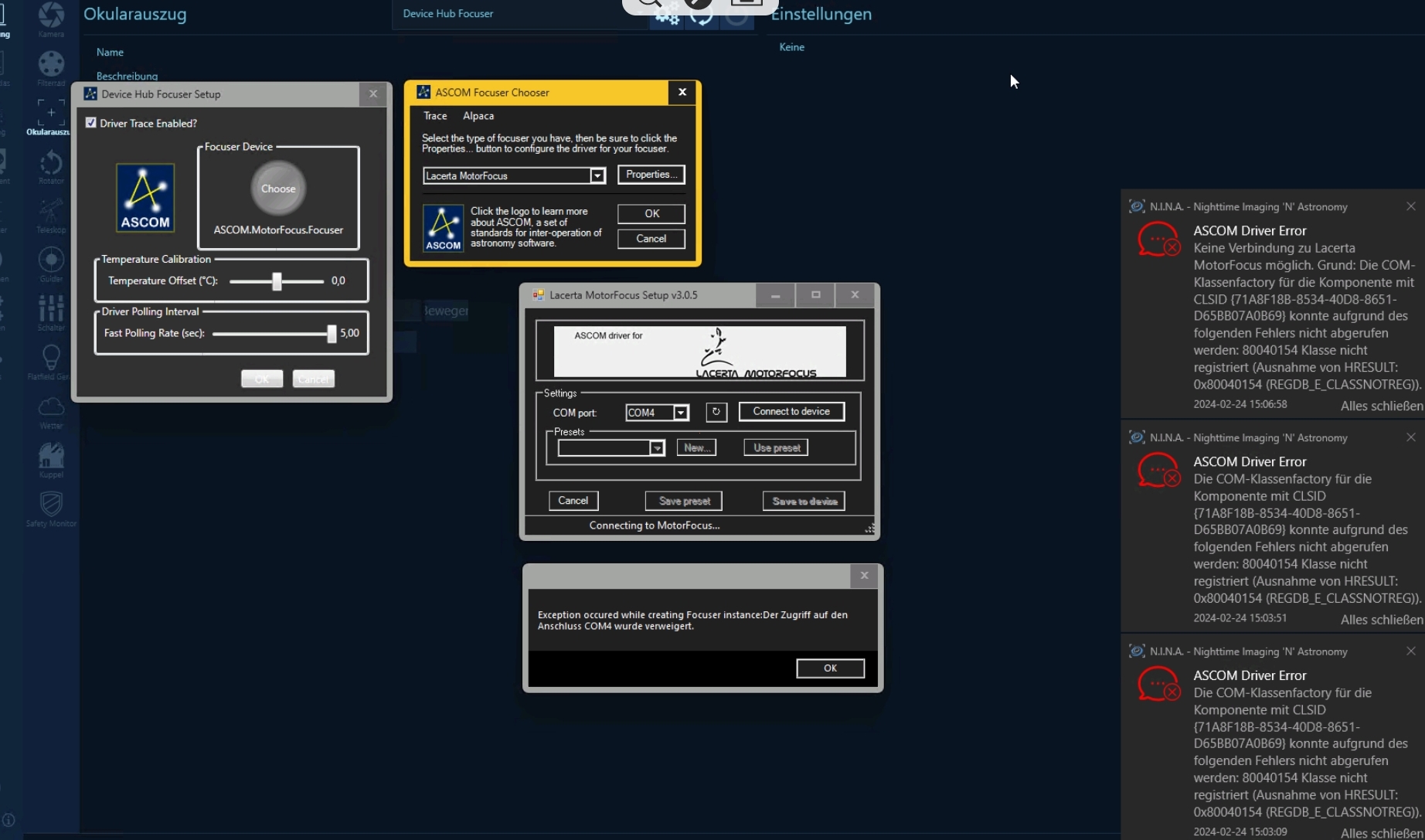Viewport: 1425px width, 840px height.
Task: Open the Lacerta MotorFocus driver dropdown
Action: 597,176
